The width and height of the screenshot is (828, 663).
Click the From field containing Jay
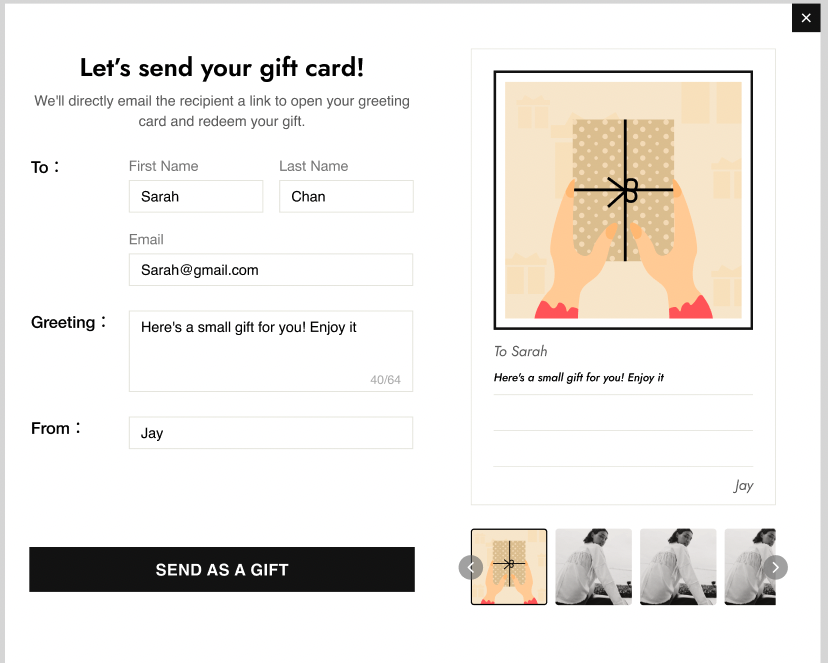[271, 433]
